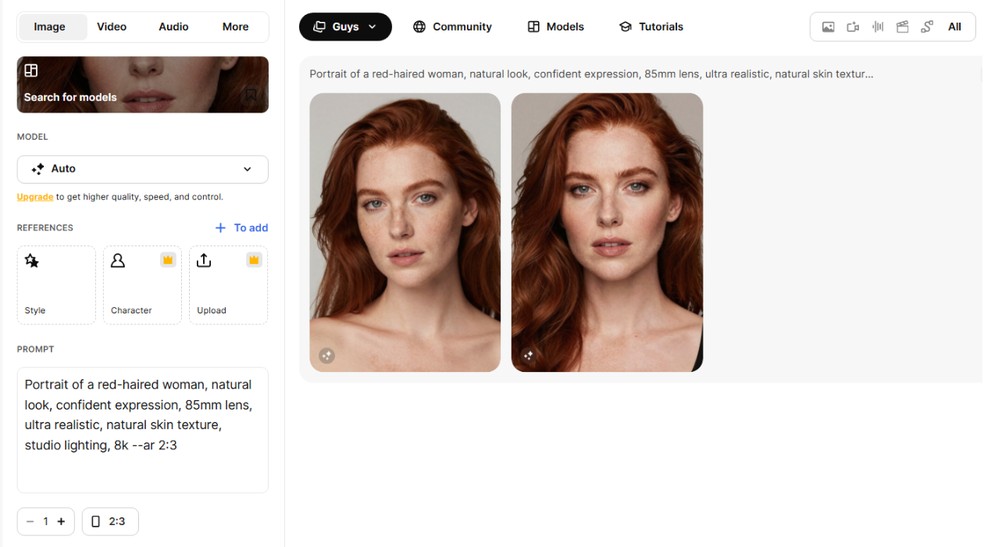Click the grid icon on models banner
The image size is (984, 547).
pyautogui.click(x=31, y=70)
